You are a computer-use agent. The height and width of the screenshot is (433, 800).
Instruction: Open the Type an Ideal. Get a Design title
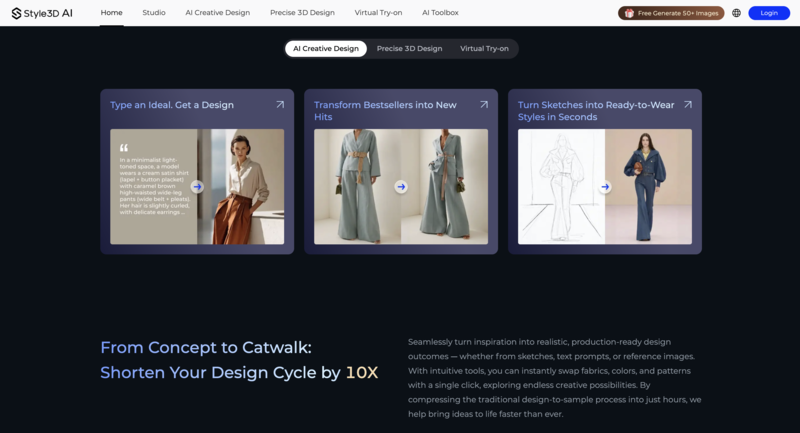click(172, 104)
